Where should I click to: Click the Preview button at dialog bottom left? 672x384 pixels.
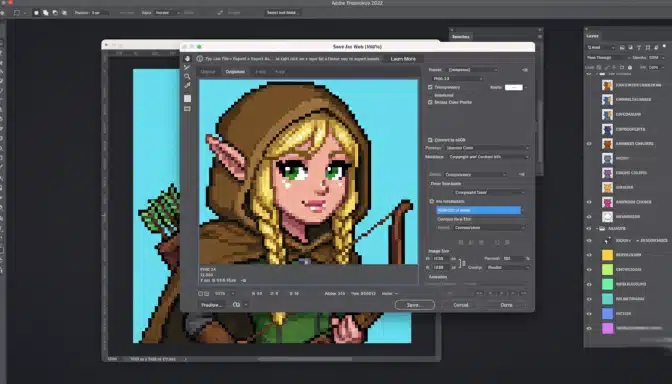pyautogui.click(x=212, y=305)
